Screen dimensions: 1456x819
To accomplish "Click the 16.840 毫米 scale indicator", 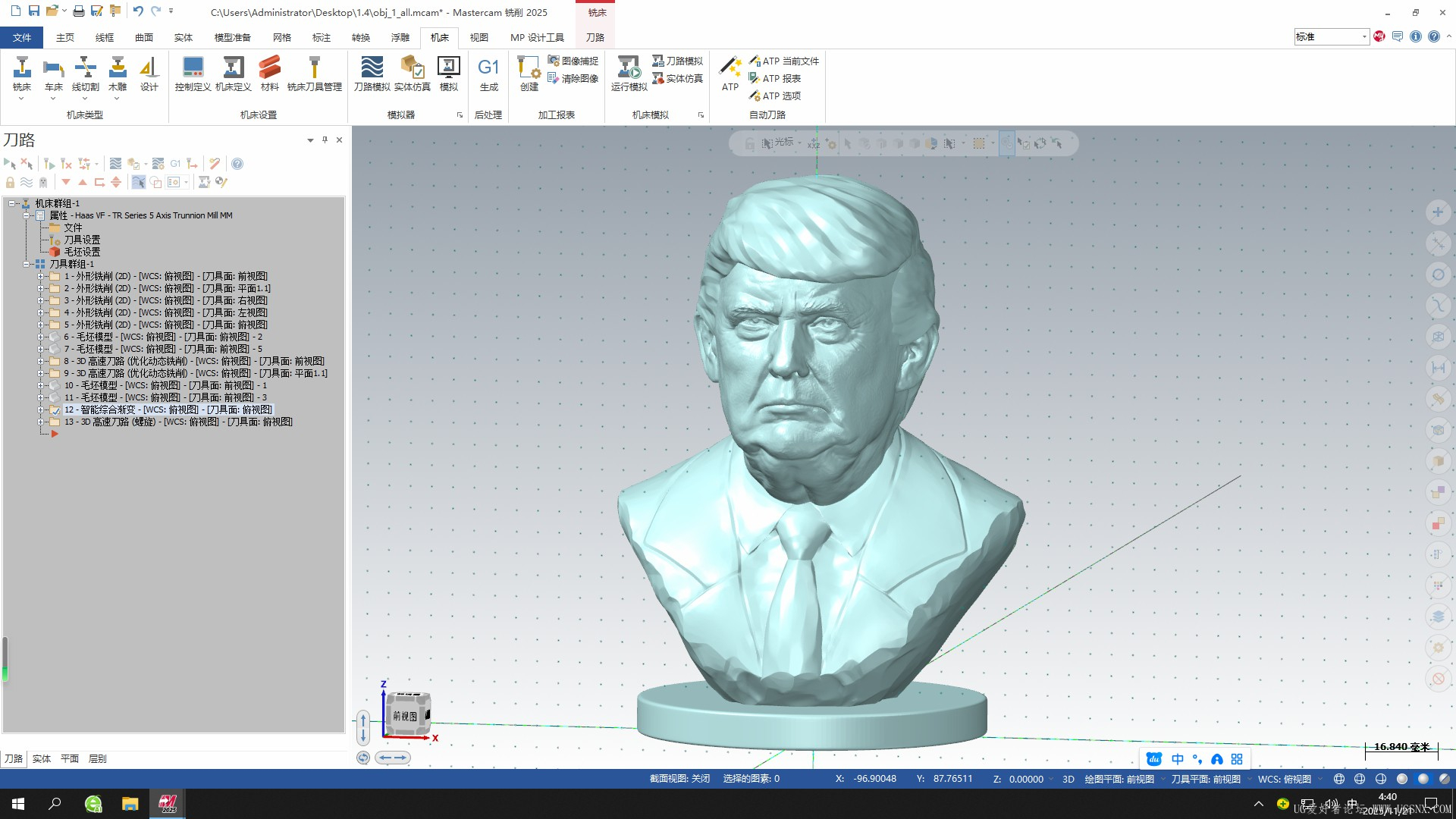I will pyautogui.click(x=1401, y=747).
